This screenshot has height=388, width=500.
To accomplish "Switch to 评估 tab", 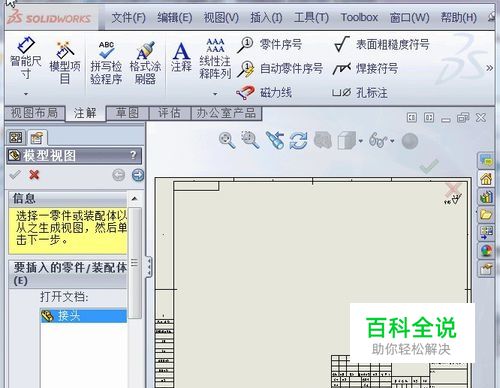I will (170, 113).
